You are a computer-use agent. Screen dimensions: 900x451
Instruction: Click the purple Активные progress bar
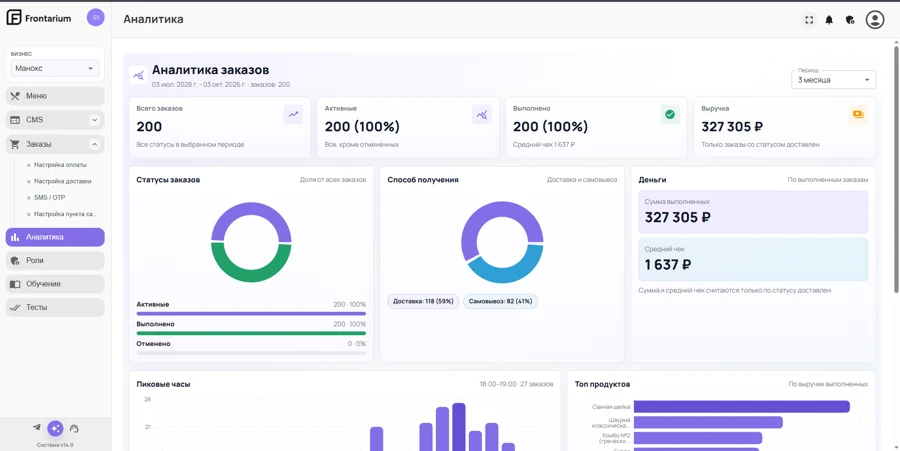(x=251, y=314)
